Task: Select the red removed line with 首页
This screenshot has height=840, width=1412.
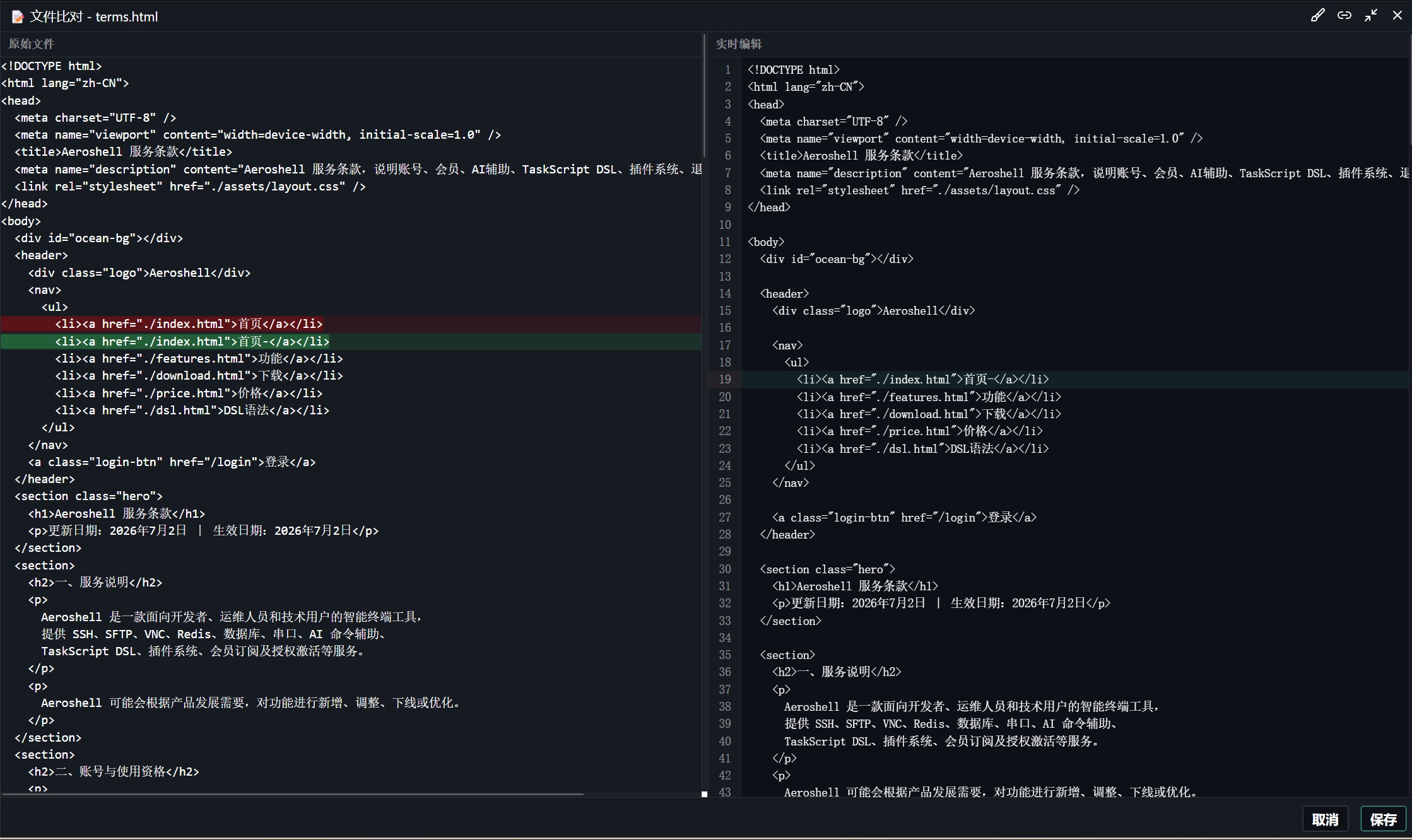Action: coord(351,324)
